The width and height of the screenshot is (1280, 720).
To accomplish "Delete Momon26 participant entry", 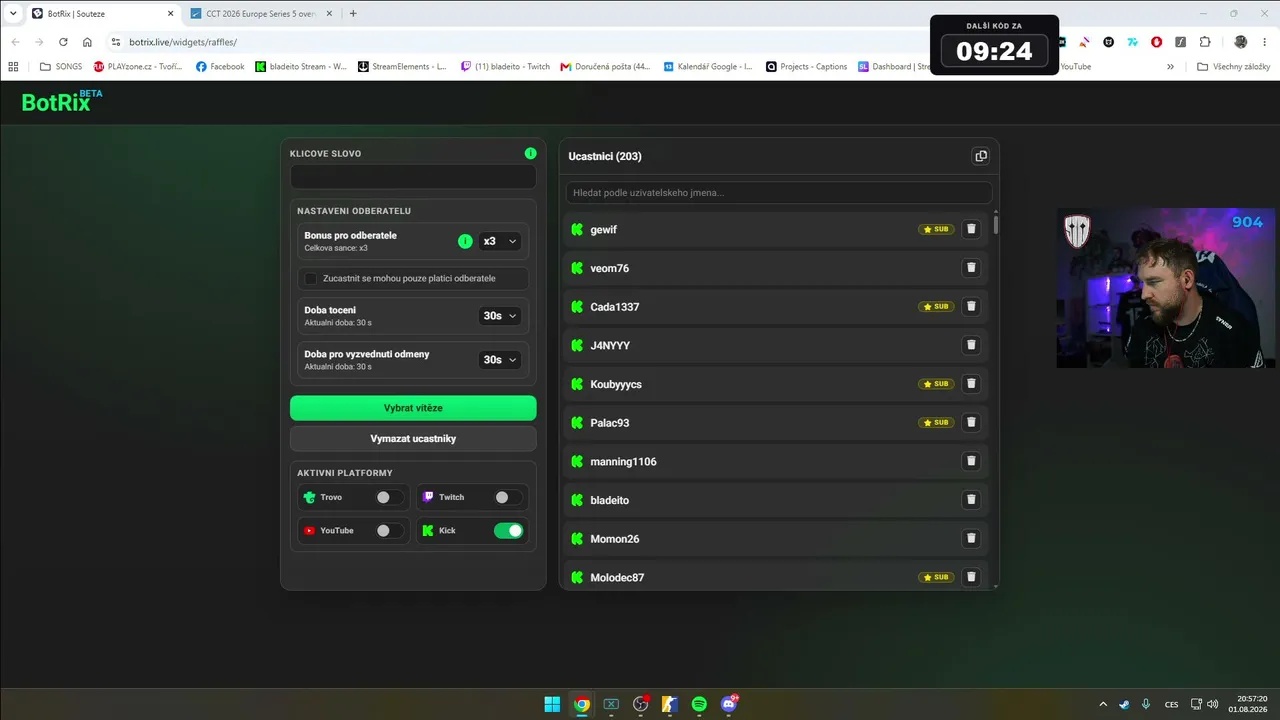I will 970,538.
